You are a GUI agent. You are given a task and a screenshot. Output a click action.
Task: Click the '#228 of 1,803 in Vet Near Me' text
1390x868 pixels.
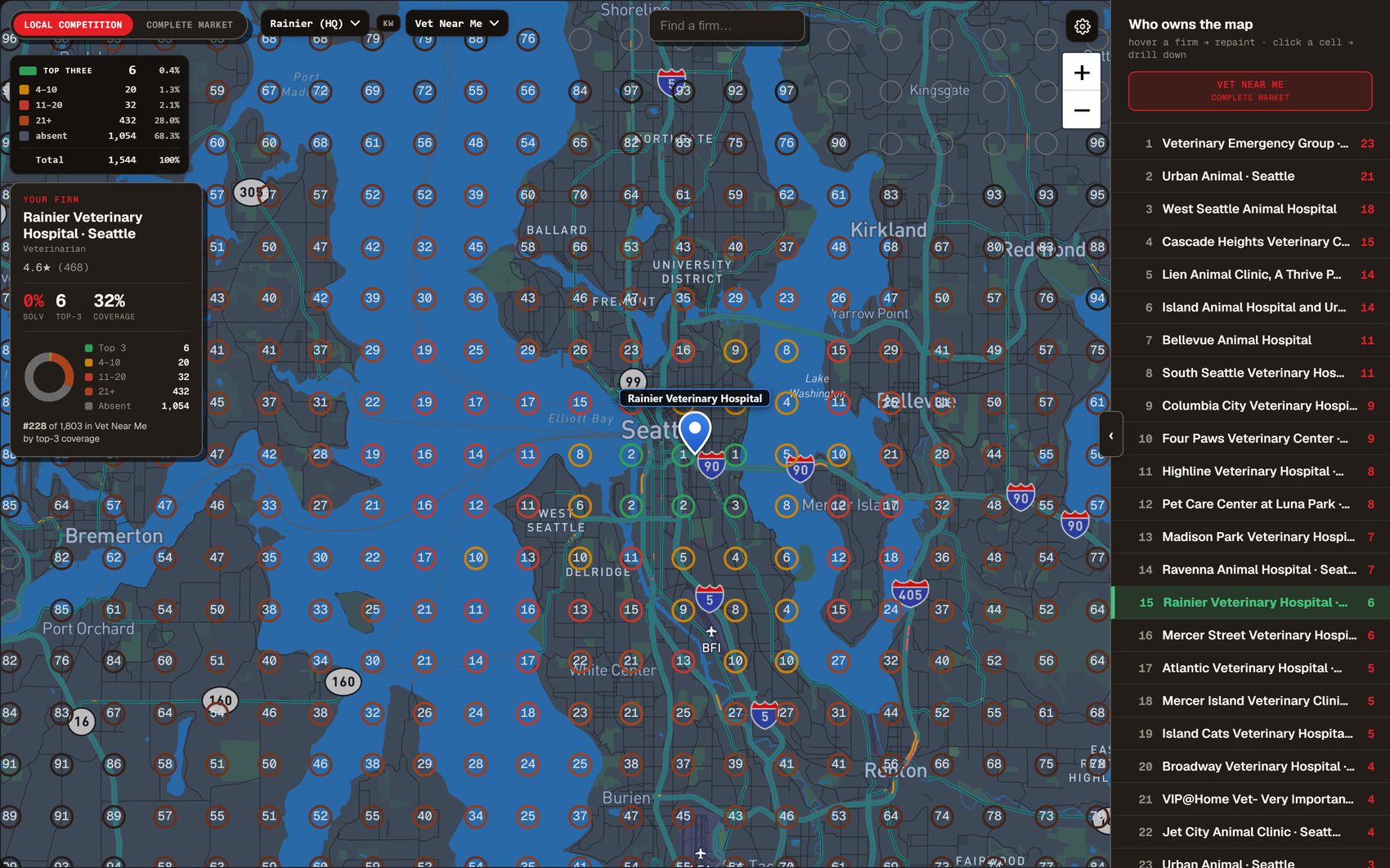(x=85, y=426)
